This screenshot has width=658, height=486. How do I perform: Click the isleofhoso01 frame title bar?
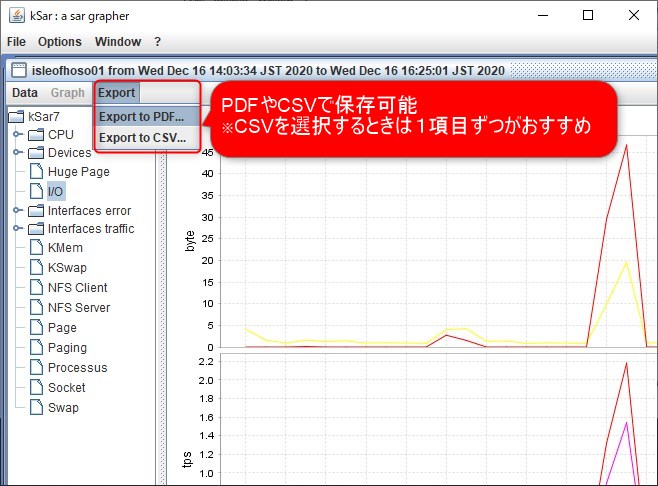coord(332,70)
